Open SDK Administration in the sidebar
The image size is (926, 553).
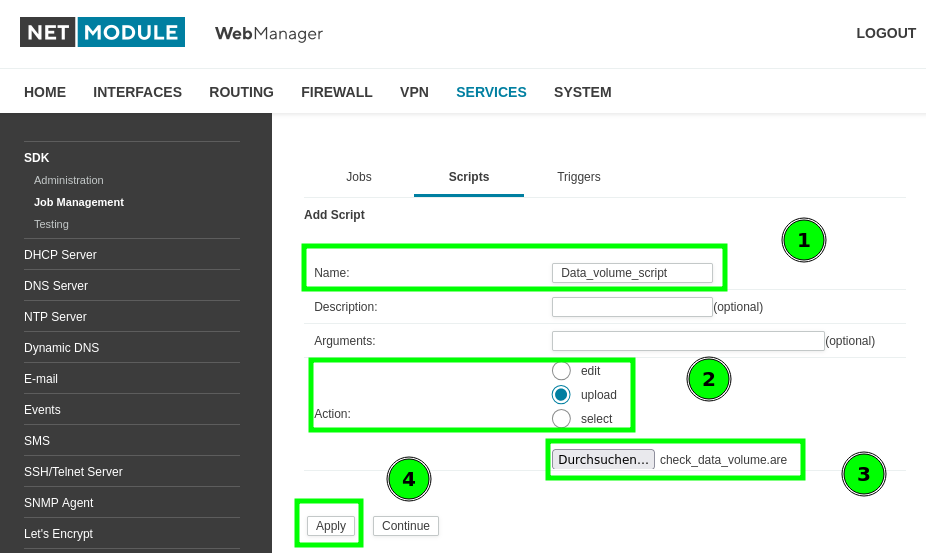coord(69,180)
